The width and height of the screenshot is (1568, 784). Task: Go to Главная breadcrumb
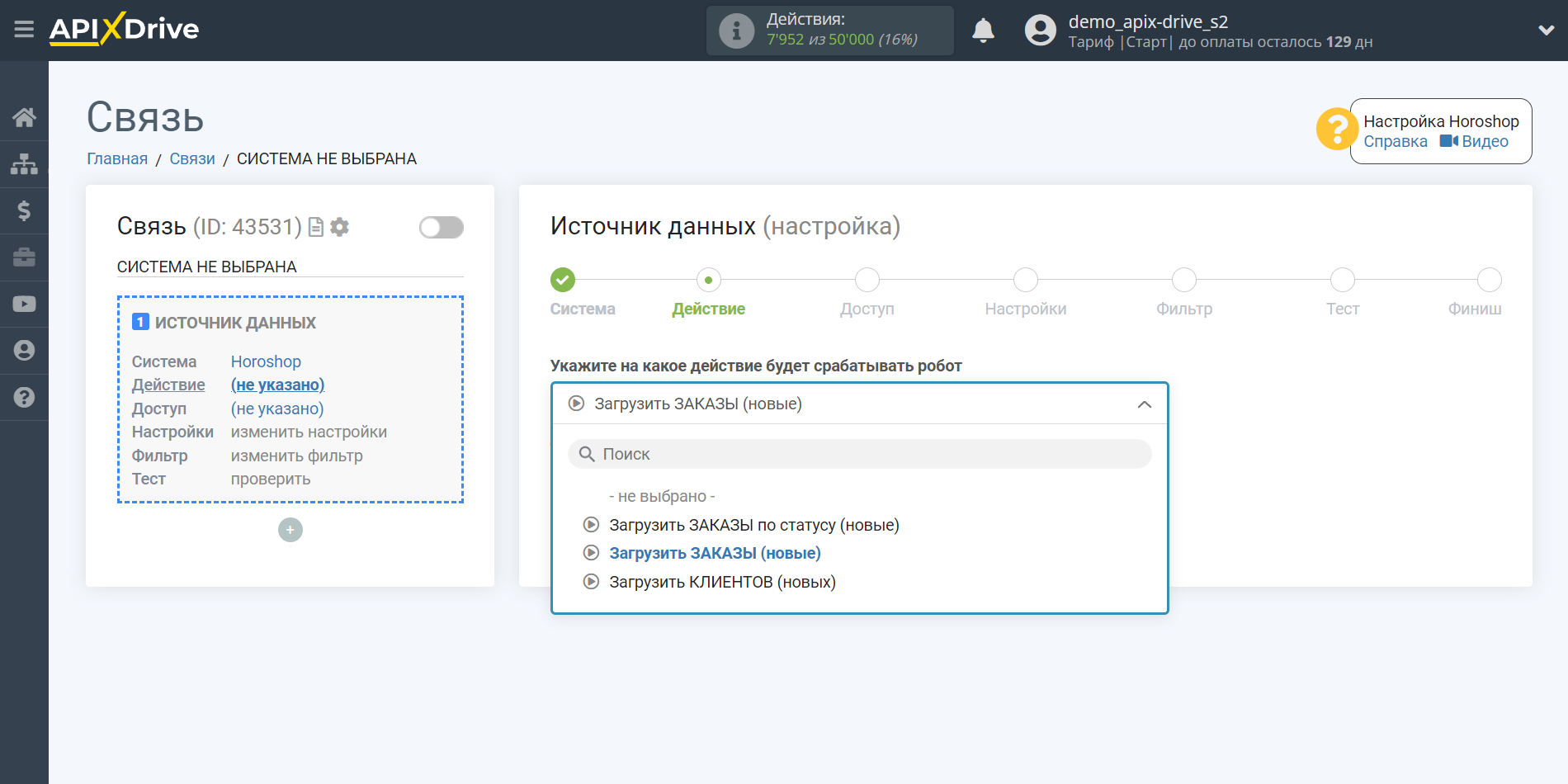tap(117, 158)
